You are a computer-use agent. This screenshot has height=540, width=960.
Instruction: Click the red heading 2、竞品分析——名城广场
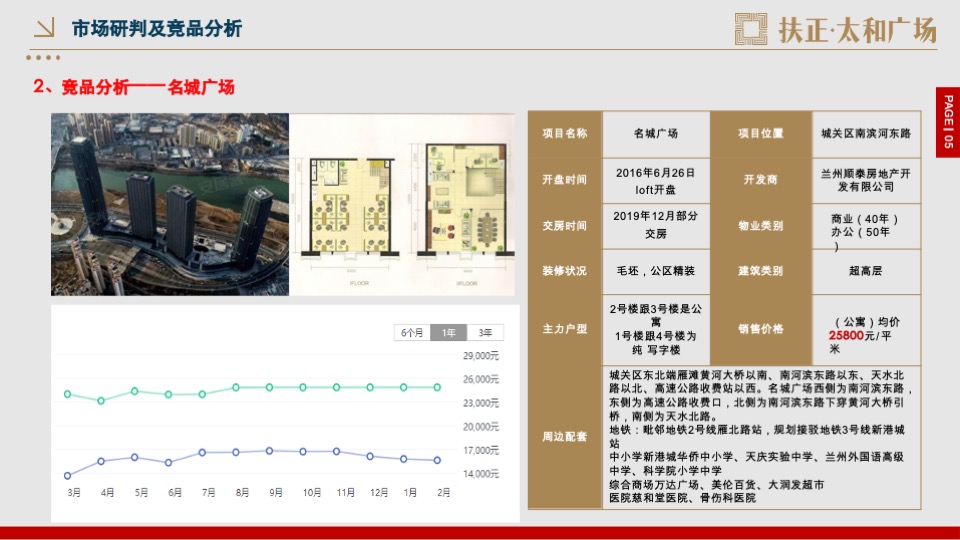[134, 86]
